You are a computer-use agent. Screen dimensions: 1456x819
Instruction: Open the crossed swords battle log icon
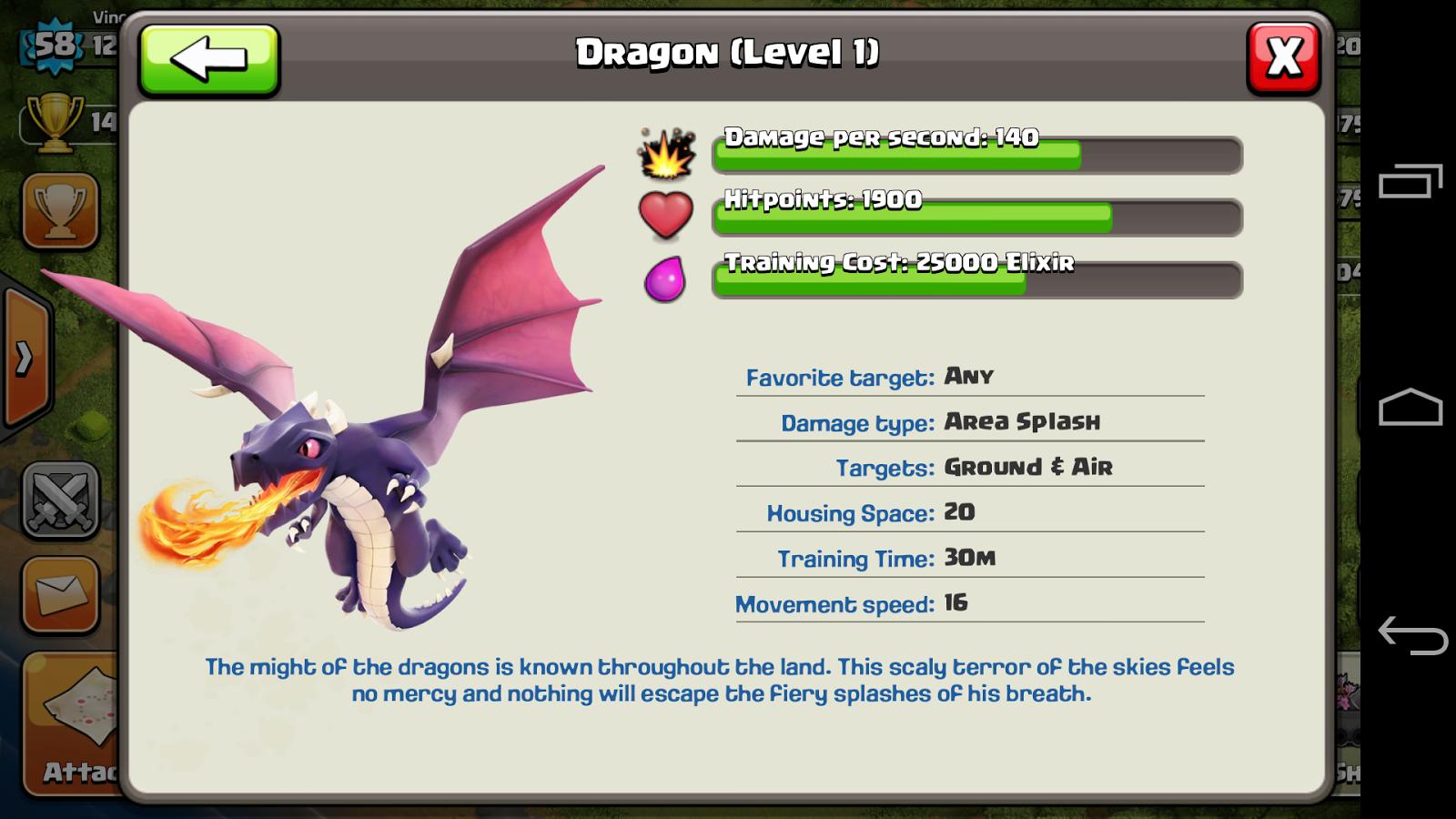click(x=60, y=500)
